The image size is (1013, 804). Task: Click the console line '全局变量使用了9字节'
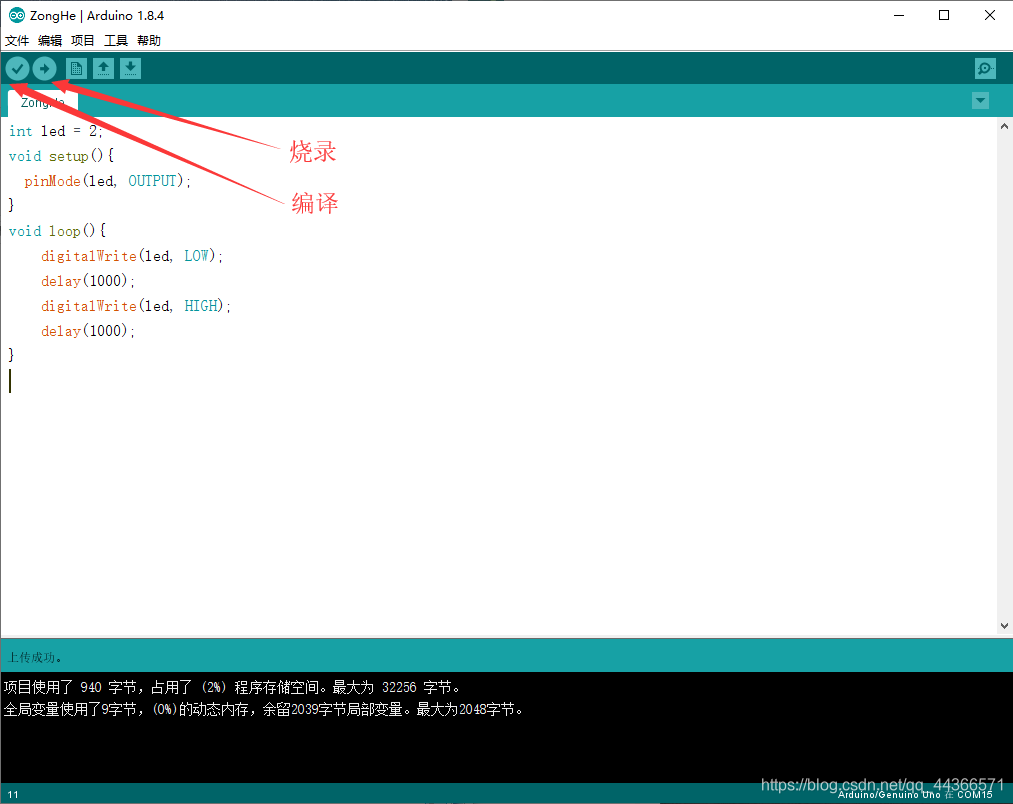[263, 710]
